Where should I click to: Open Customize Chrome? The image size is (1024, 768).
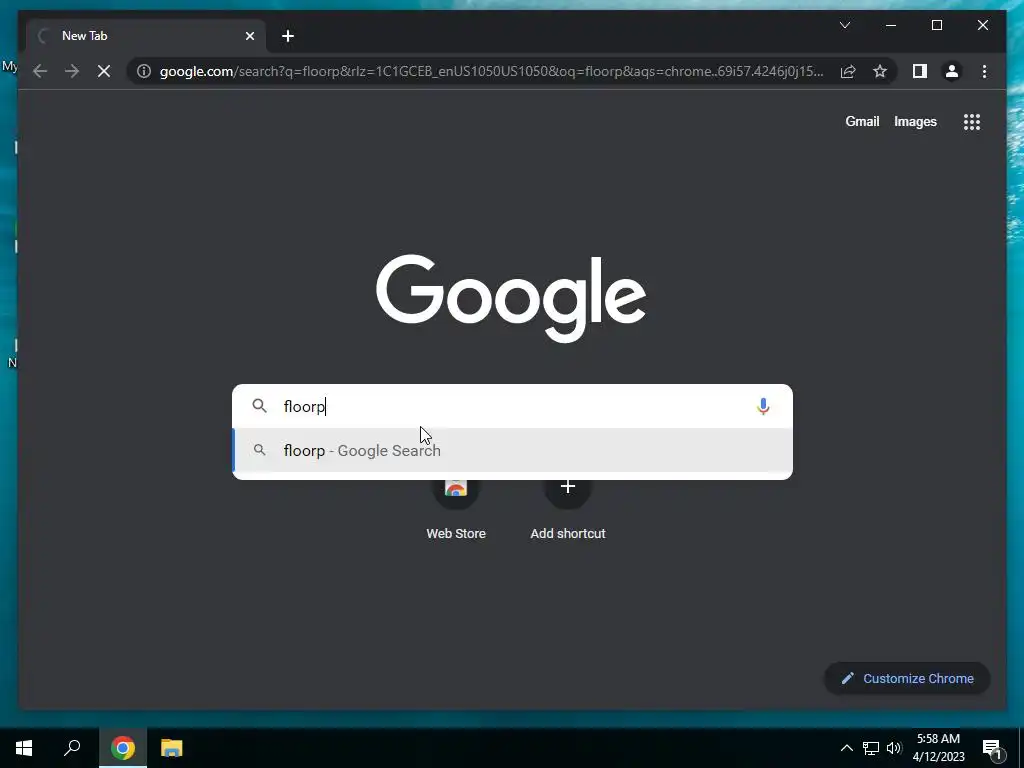(907, 679)
